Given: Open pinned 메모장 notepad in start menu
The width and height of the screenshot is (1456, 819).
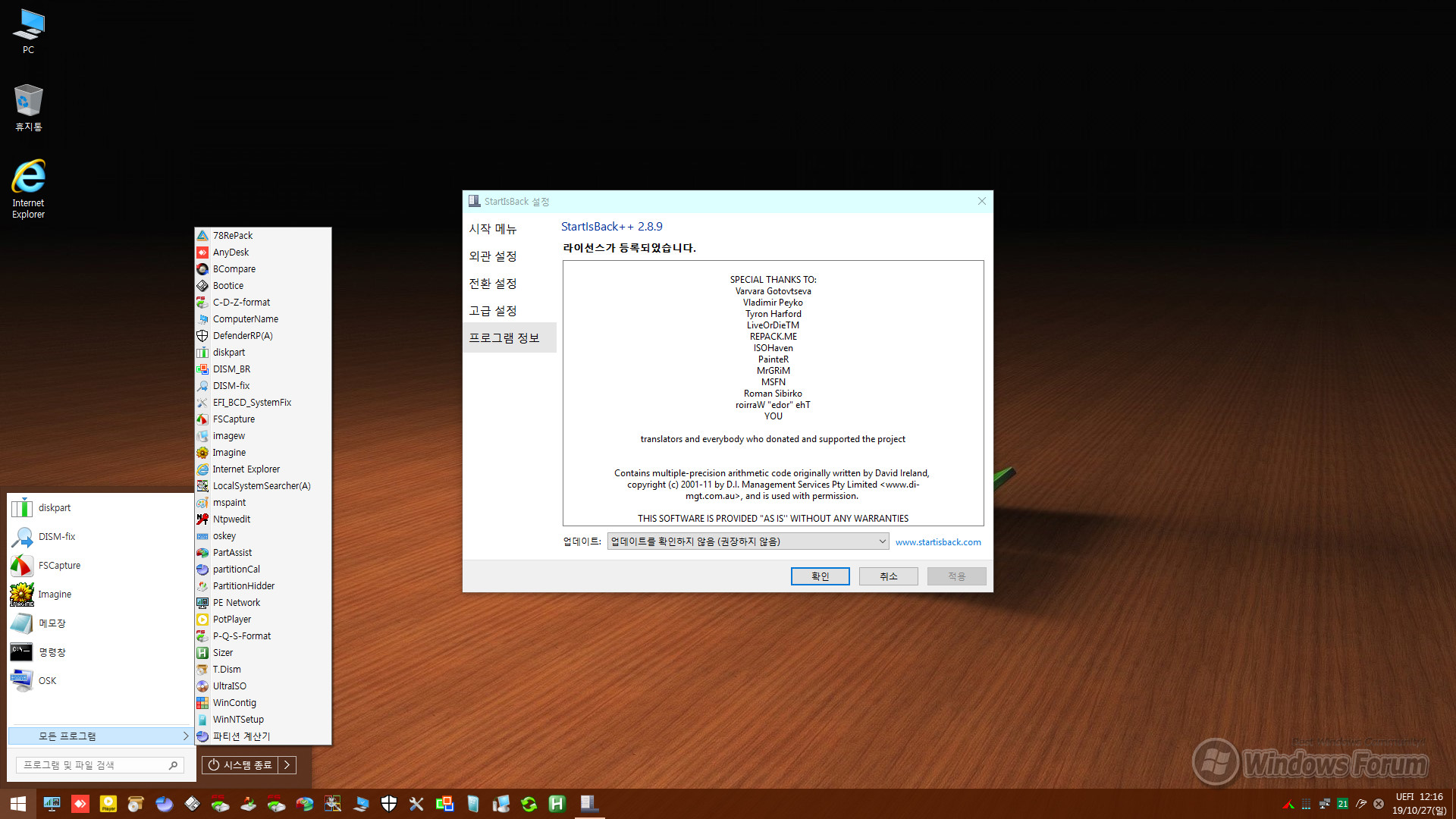Looking at the screenshot, I should click(99, 623).
